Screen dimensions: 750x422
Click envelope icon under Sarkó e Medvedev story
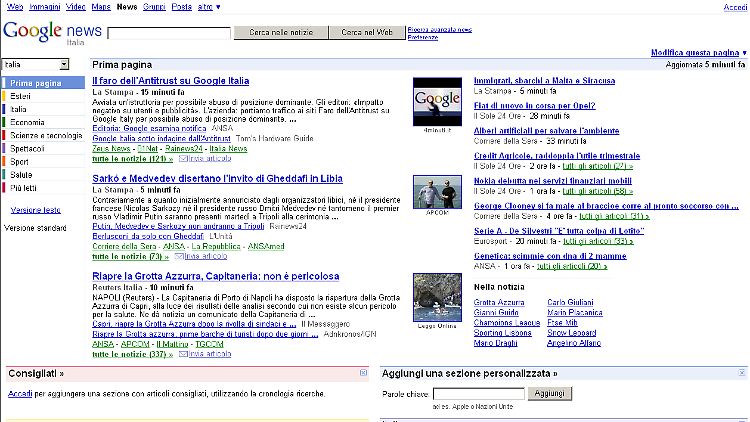153,257
